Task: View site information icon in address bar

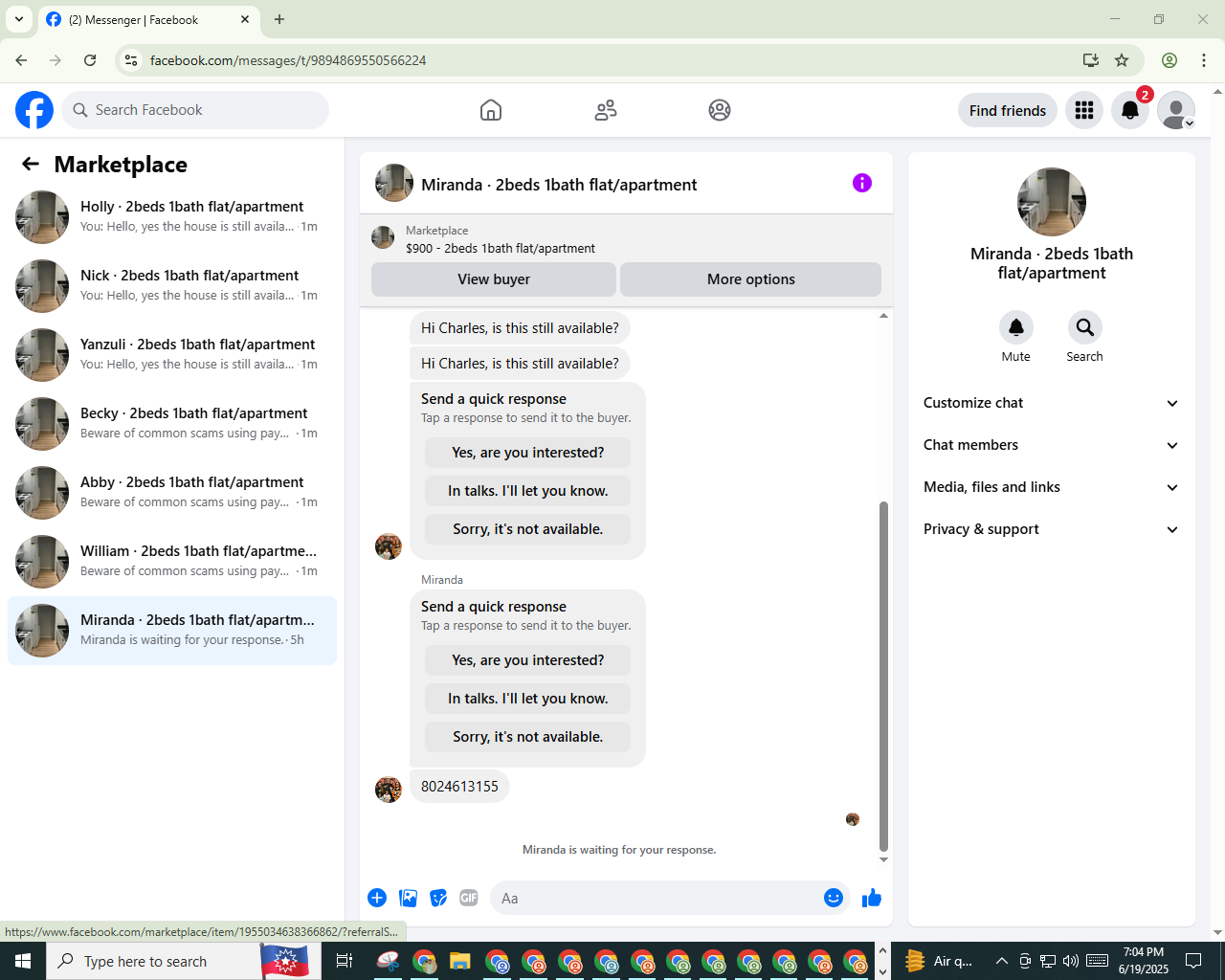Action: click(131, 60)
